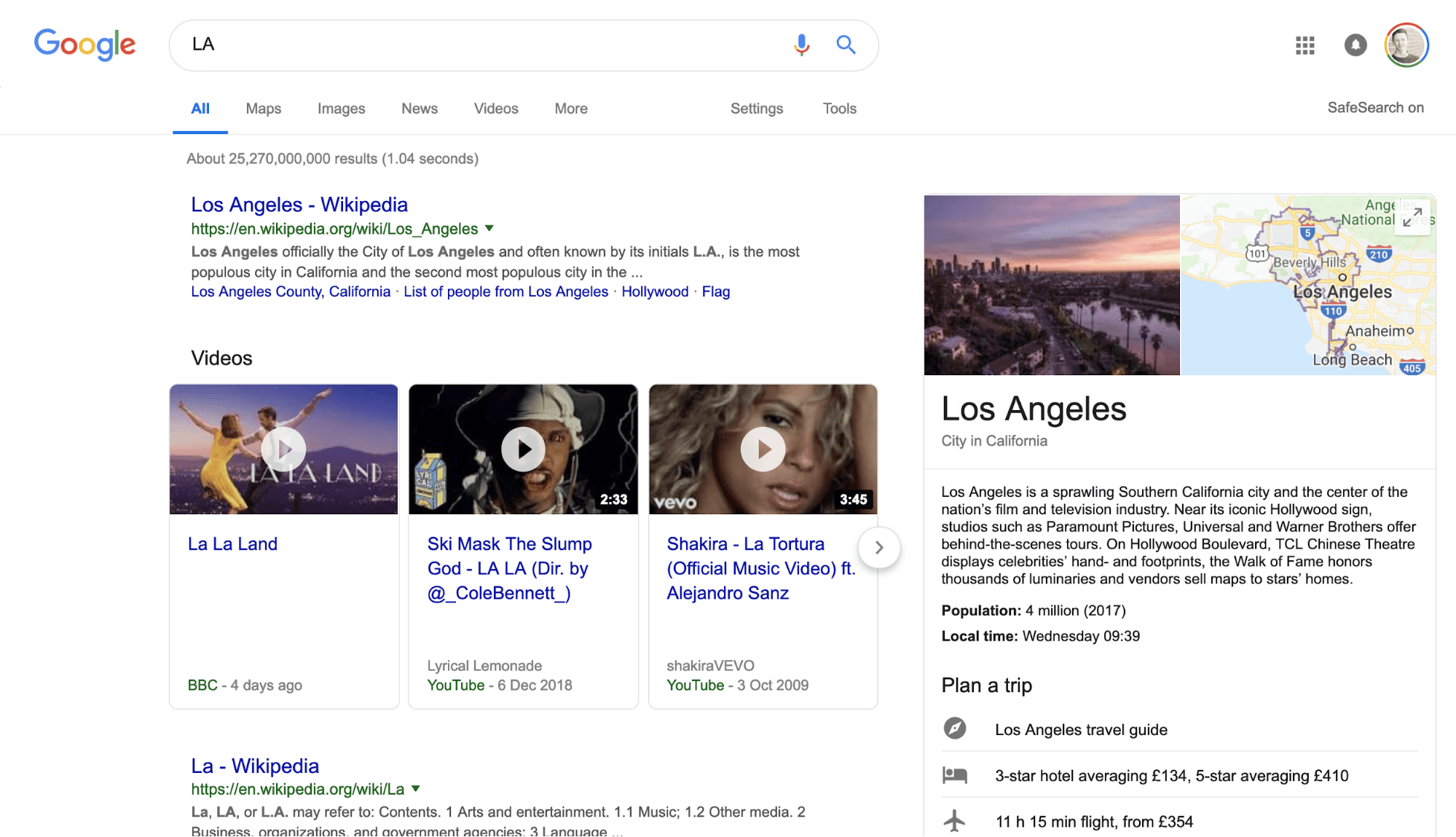
Task: Click the Los Angeles skyline photo
Action: click(1051, 285)
